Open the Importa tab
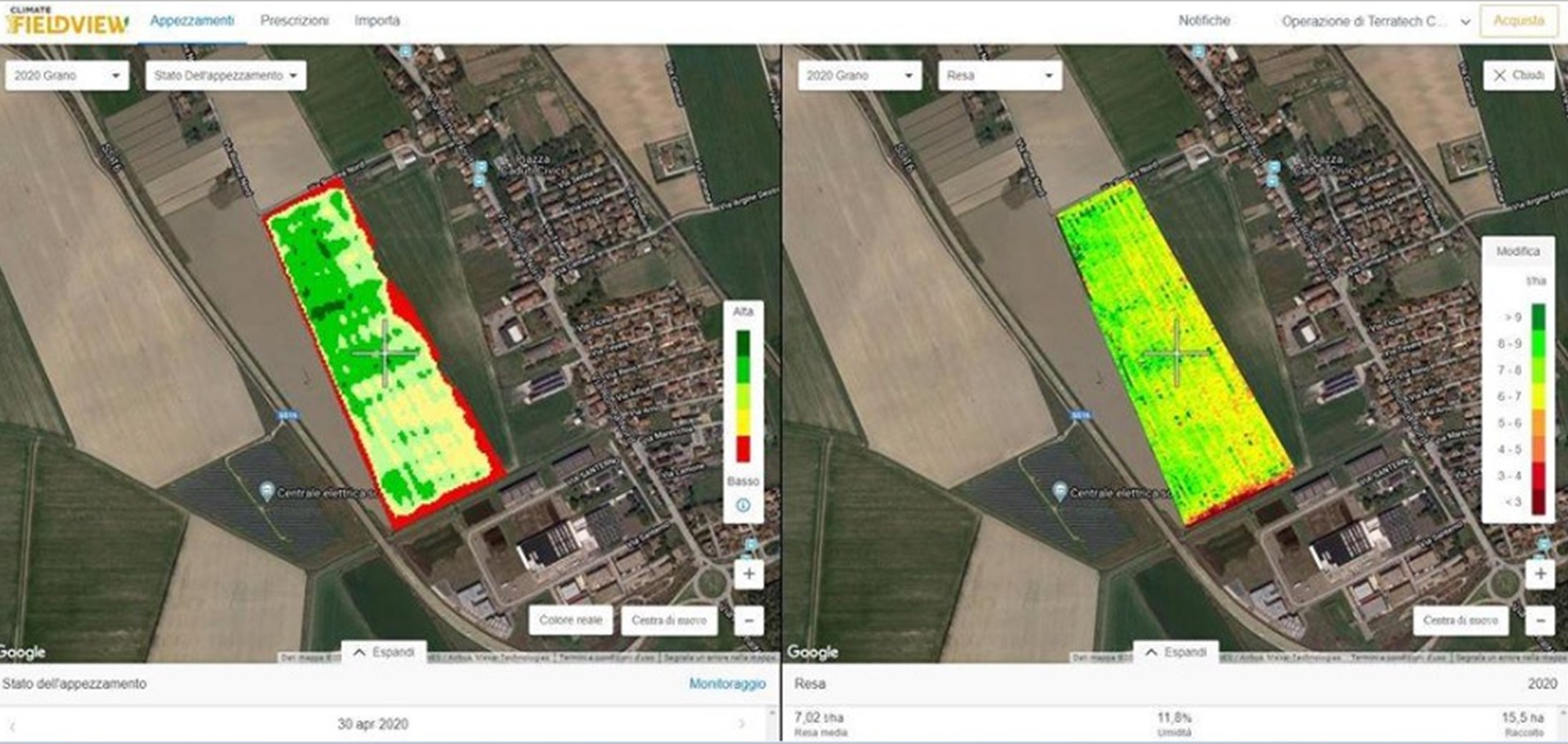 (377, 21)
